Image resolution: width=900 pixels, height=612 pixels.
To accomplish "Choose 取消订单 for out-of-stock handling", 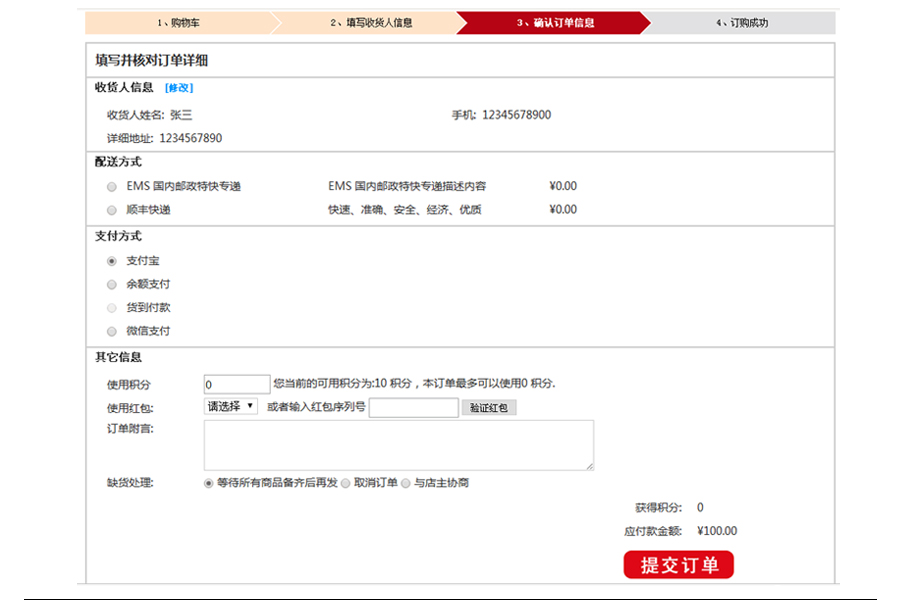I will (346, 483).
